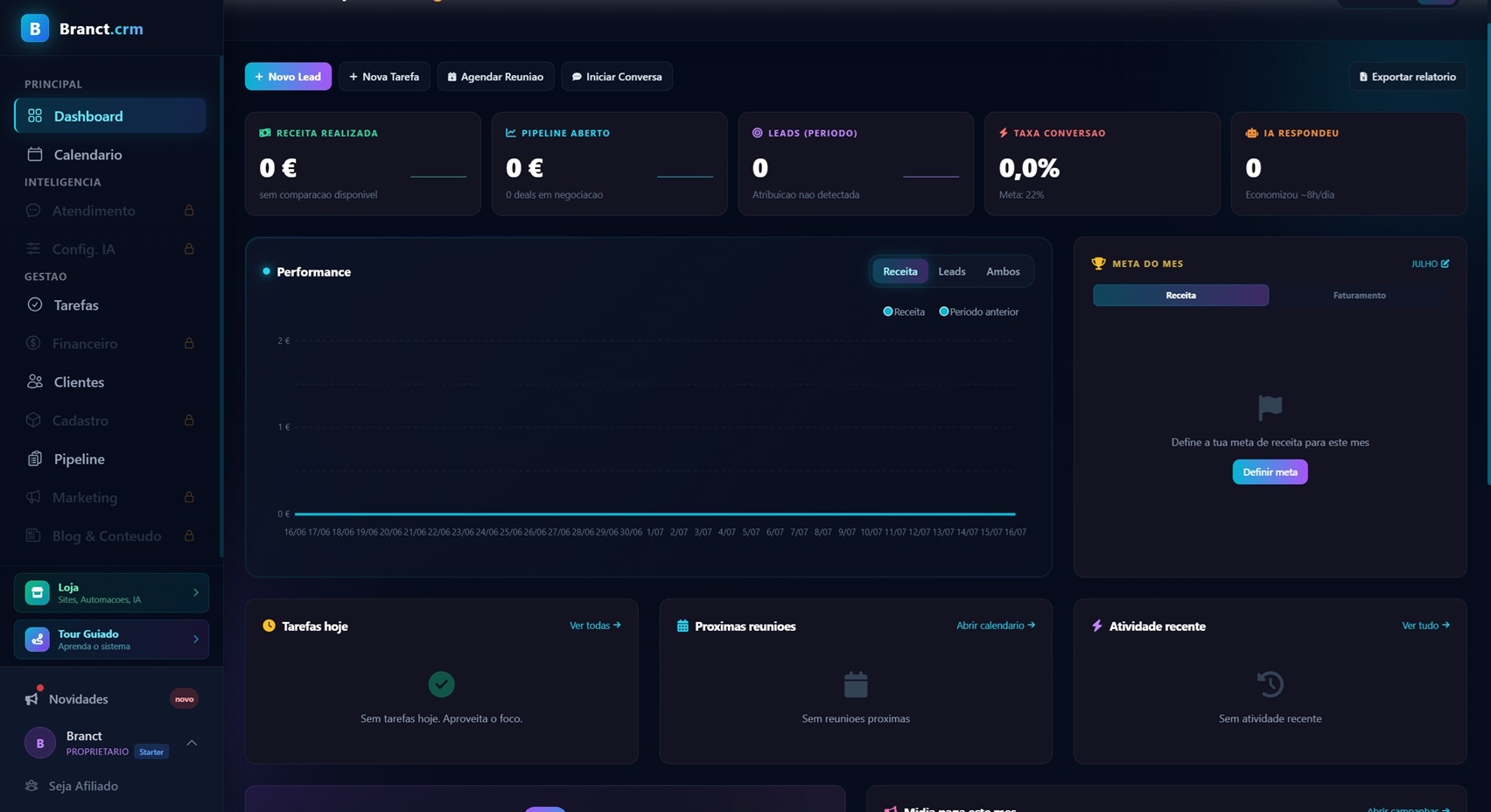
Task: Toggle Periodo anterior series in legend
Action: tap(979, 311)
